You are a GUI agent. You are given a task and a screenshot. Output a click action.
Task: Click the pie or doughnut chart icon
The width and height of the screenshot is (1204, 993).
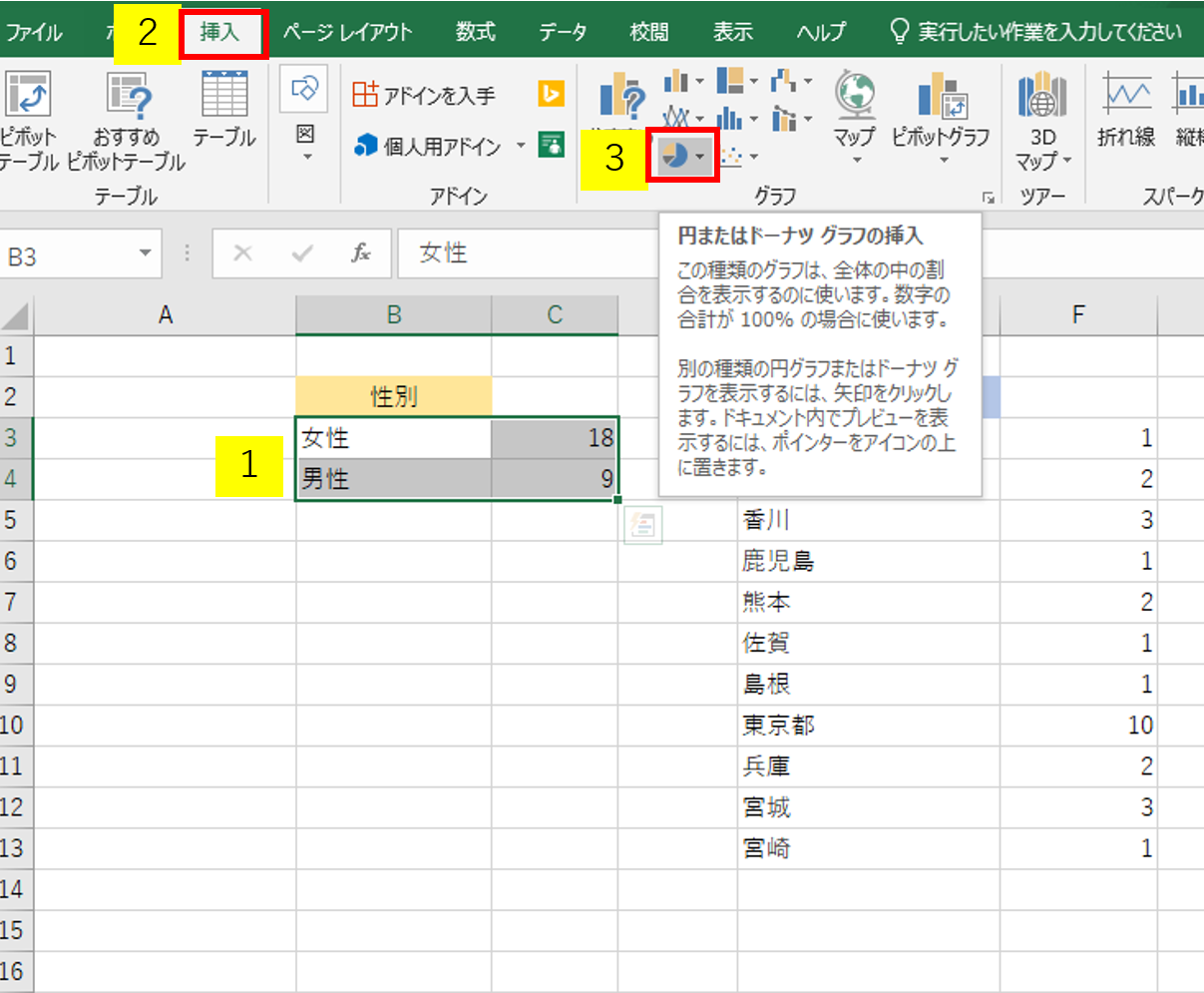[675, 157]
